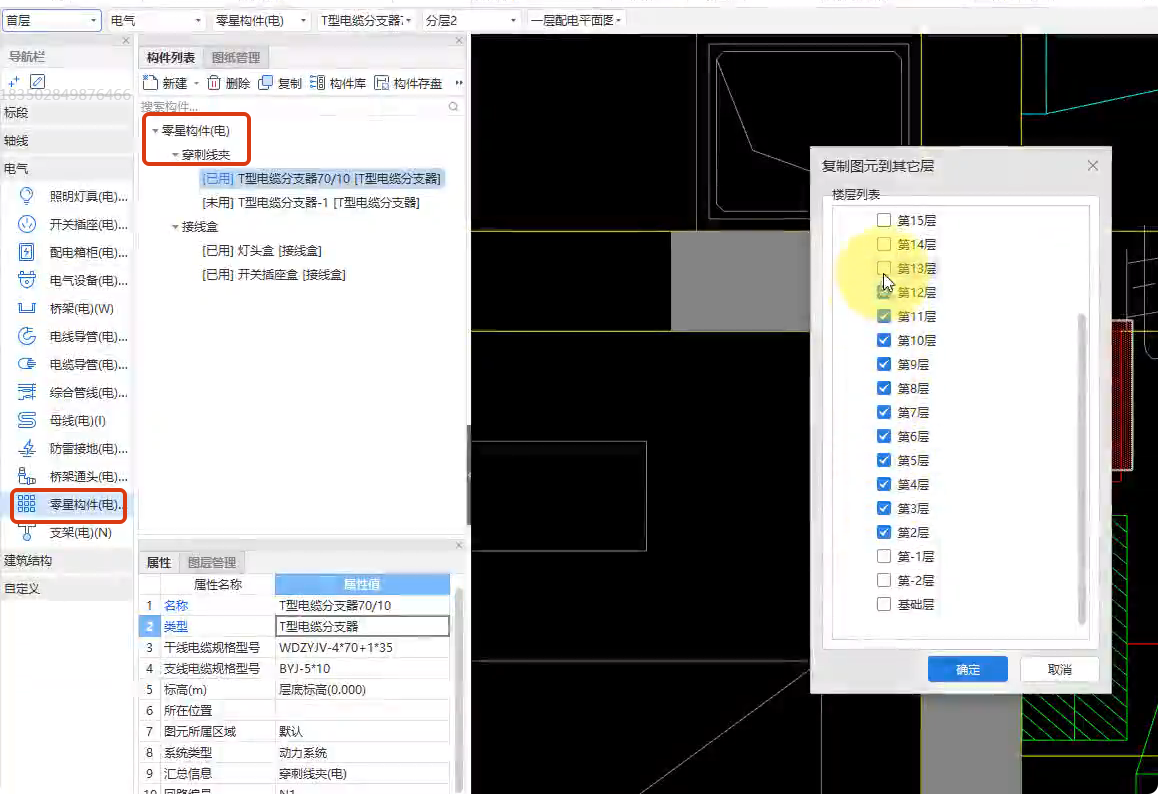Check the 第14层 checkbox
The width and height of the screenshot is (1158, 794).
884,244
